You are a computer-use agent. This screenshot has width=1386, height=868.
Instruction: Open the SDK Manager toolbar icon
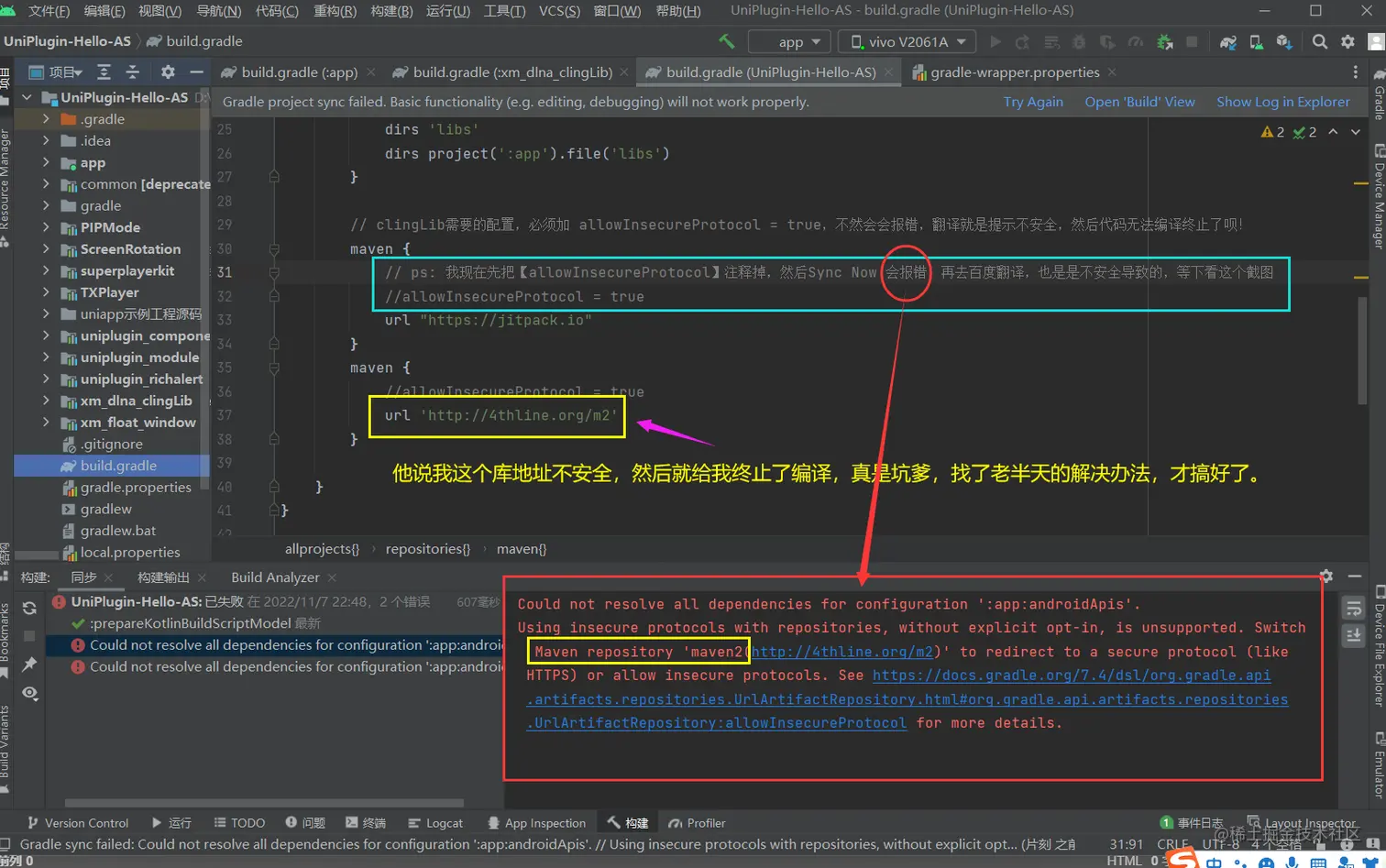[1283, 41]
